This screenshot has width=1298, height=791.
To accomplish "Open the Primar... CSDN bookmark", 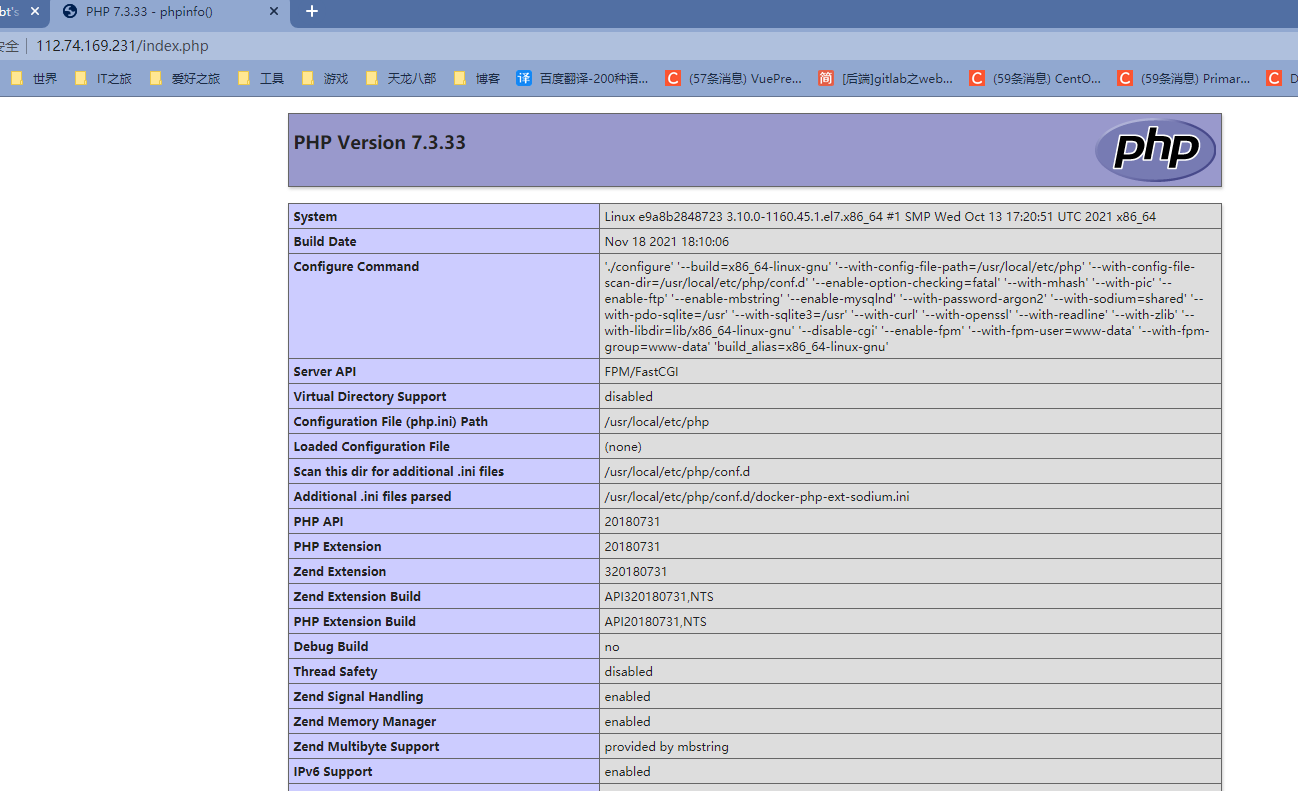I will coord(1184,78).
